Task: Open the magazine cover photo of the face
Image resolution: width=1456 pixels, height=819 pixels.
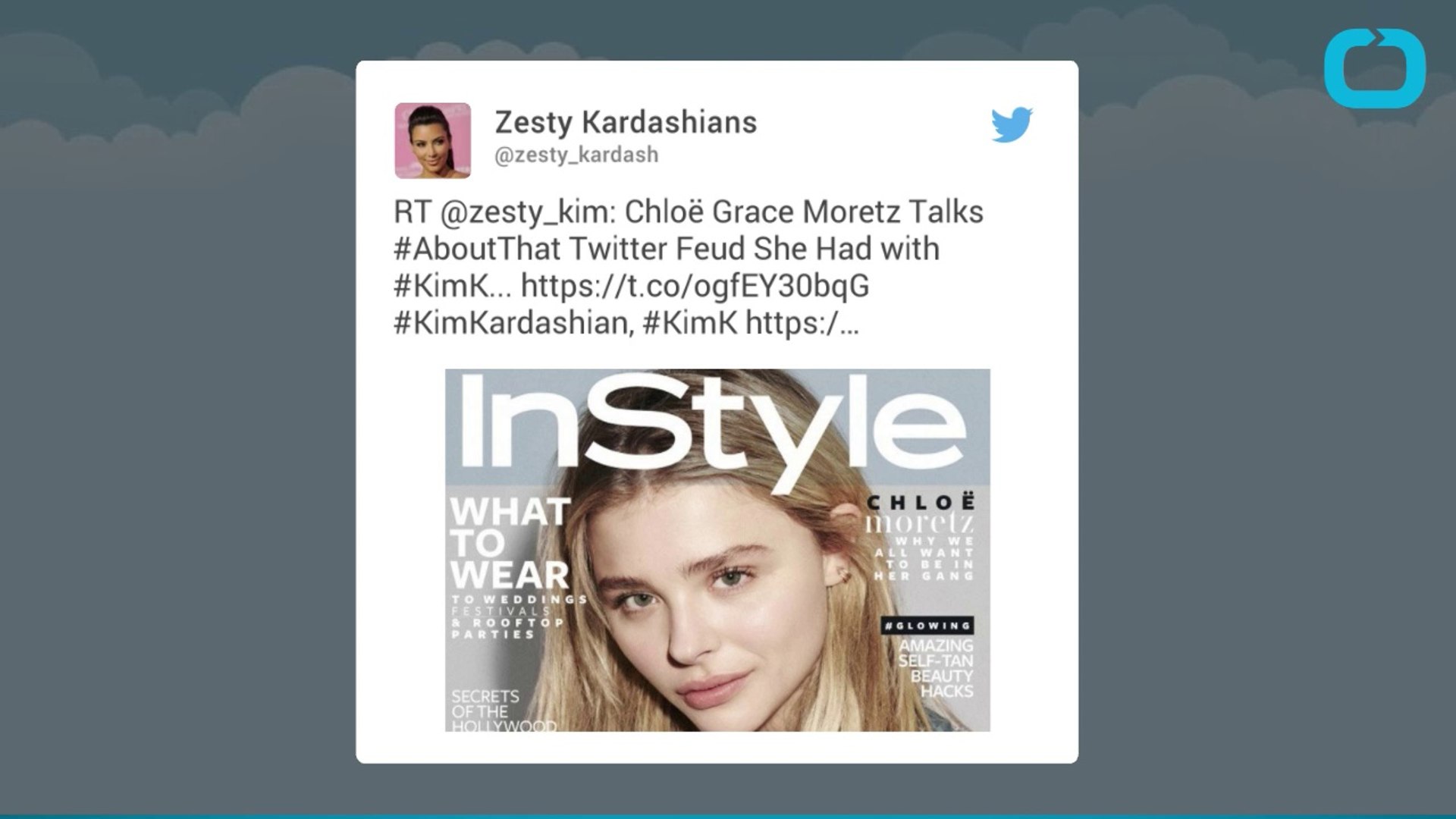Action: coord(717,550)
